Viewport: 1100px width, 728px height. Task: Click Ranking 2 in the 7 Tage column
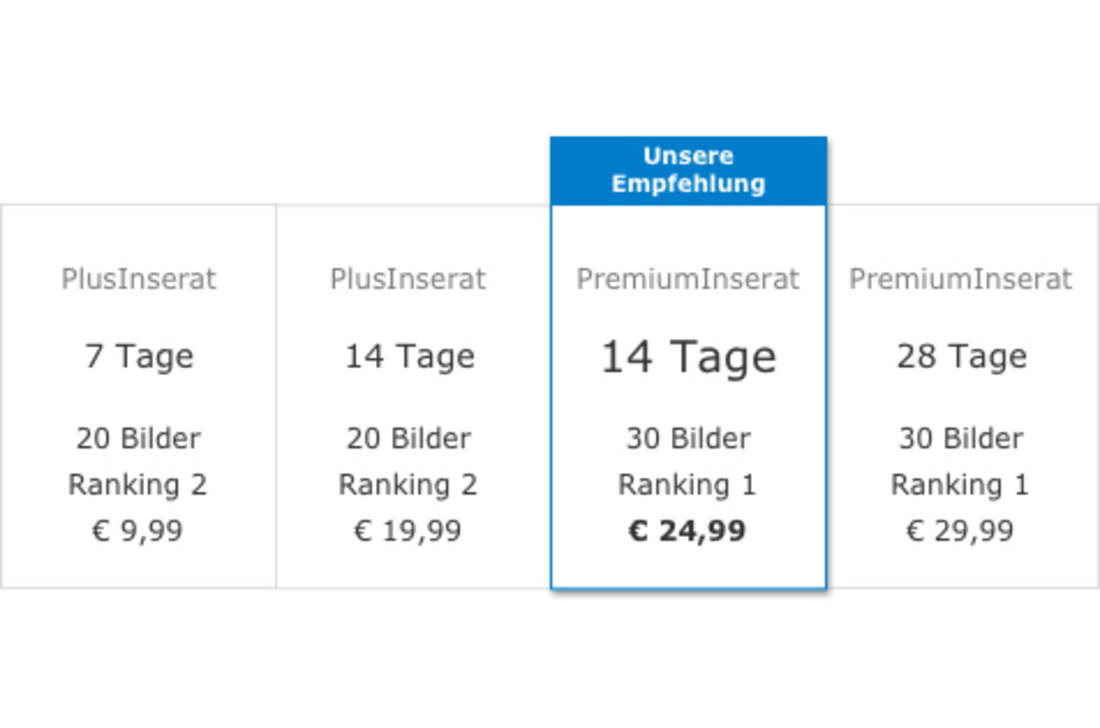138,485
